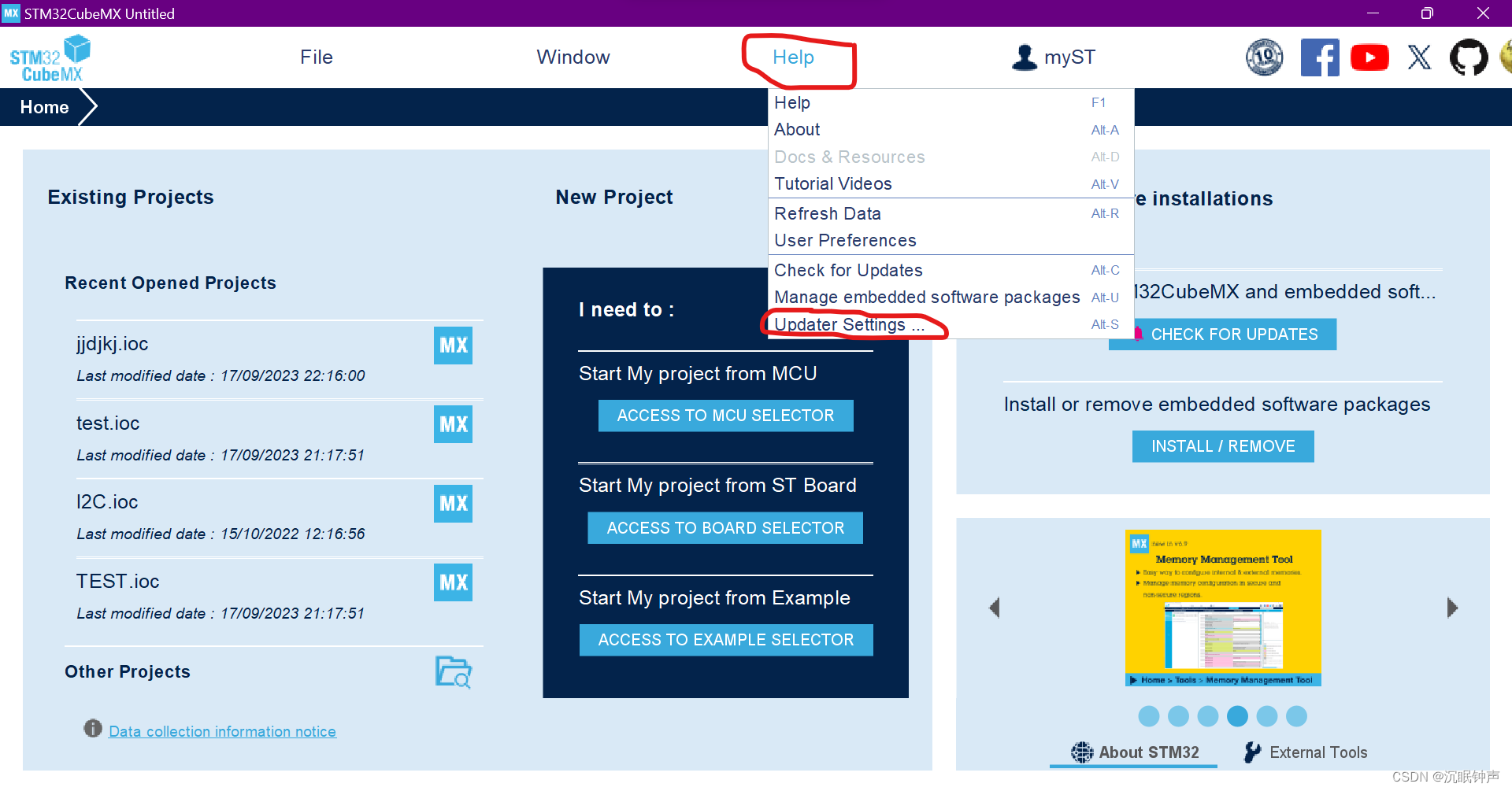1512x791 pixels.
Task: Choose Tutorial Videos from Help menu
Action: click(951, 184)
